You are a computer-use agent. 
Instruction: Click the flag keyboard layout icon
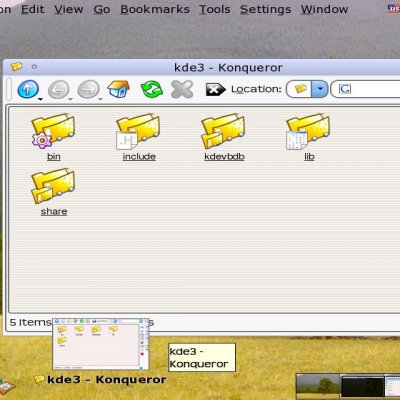[394, 9]
